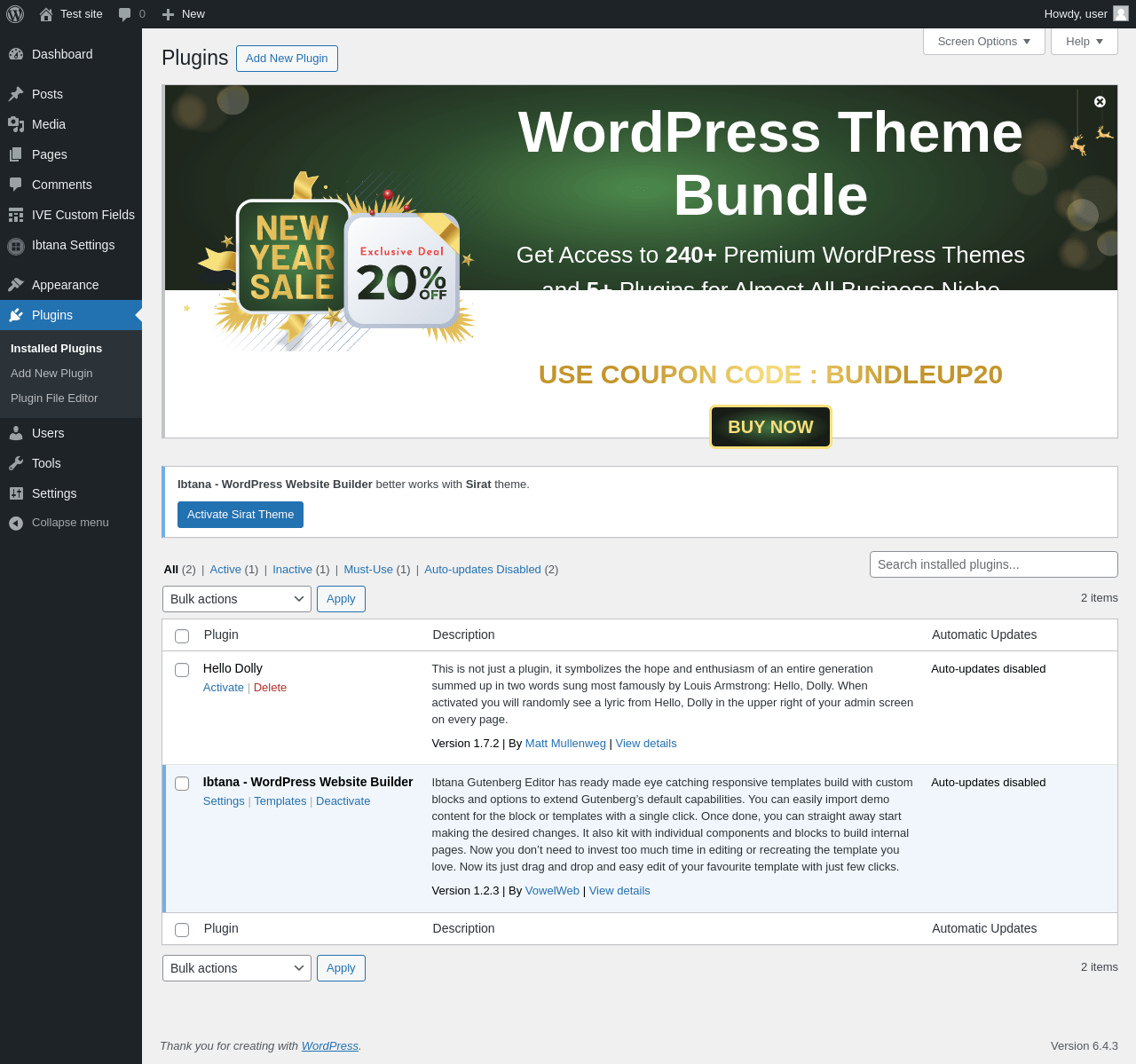Open Matt Mullenweg author link
This screenshot has width=1136, height=1064.
coord(565,744)
